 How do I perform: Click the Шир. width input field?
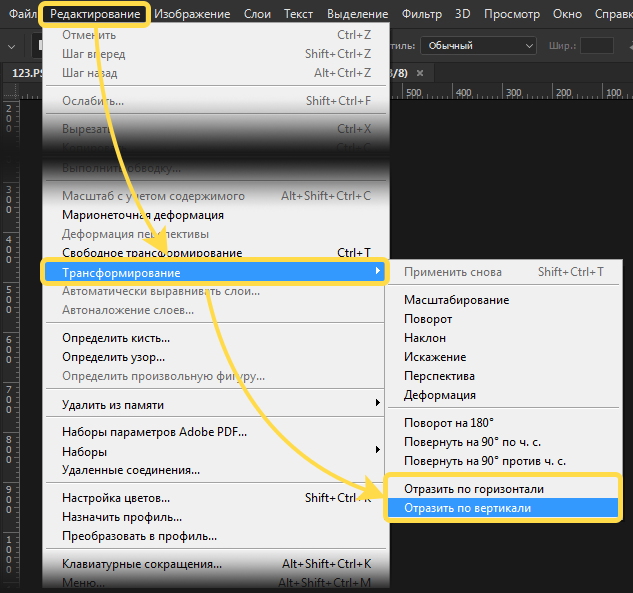pos(597,45)
